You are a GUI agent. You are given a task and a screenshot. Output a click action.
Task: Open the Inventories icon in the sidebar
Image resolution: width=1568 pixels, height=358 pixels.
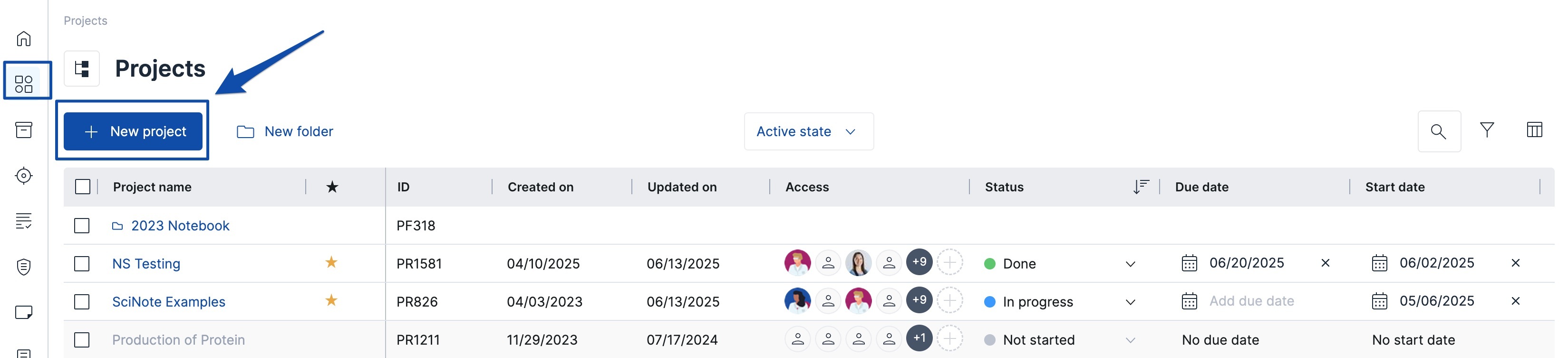(x=24, y=130)
